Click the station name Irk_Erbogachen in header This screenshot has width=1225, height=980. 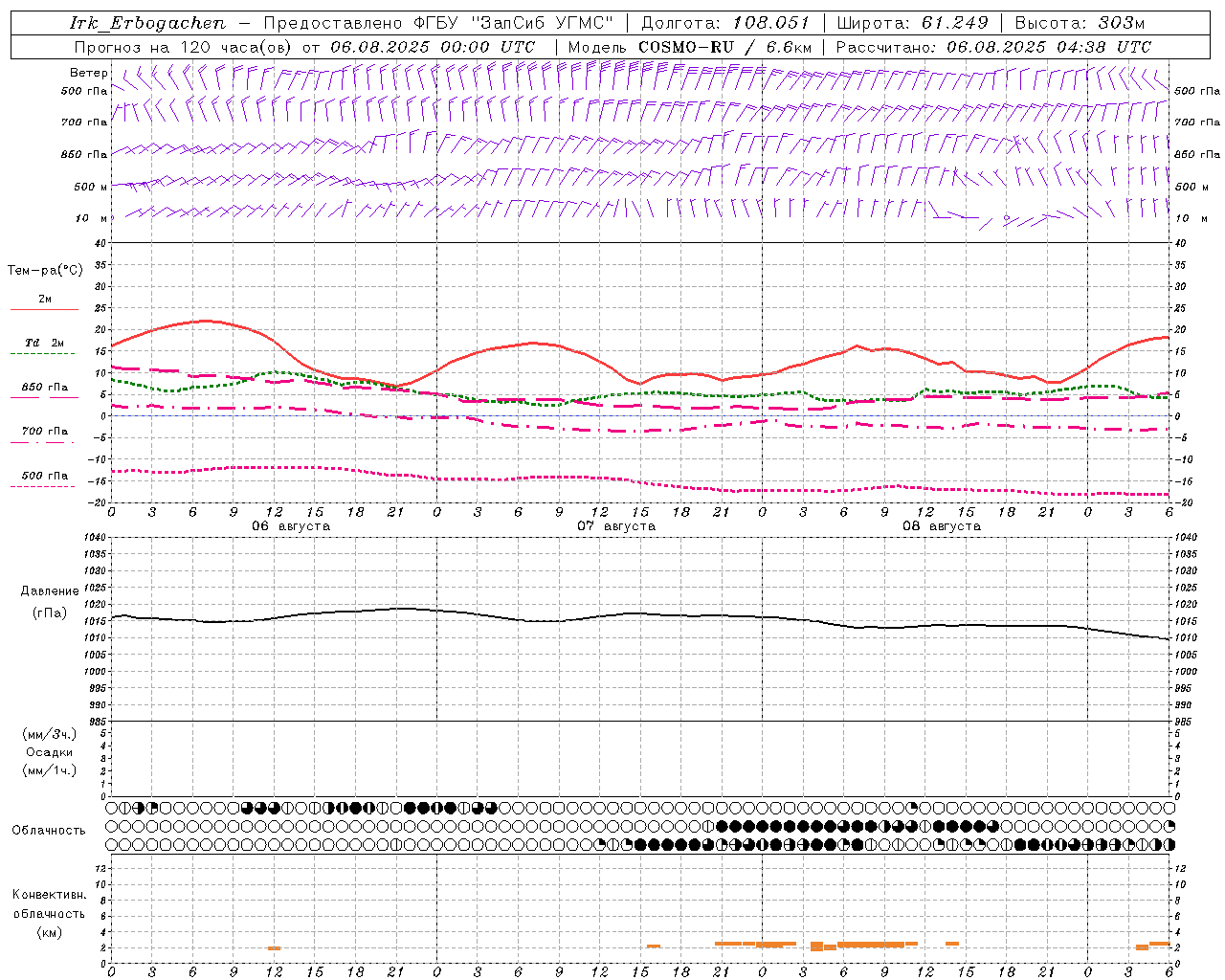[x=147, y=23]
